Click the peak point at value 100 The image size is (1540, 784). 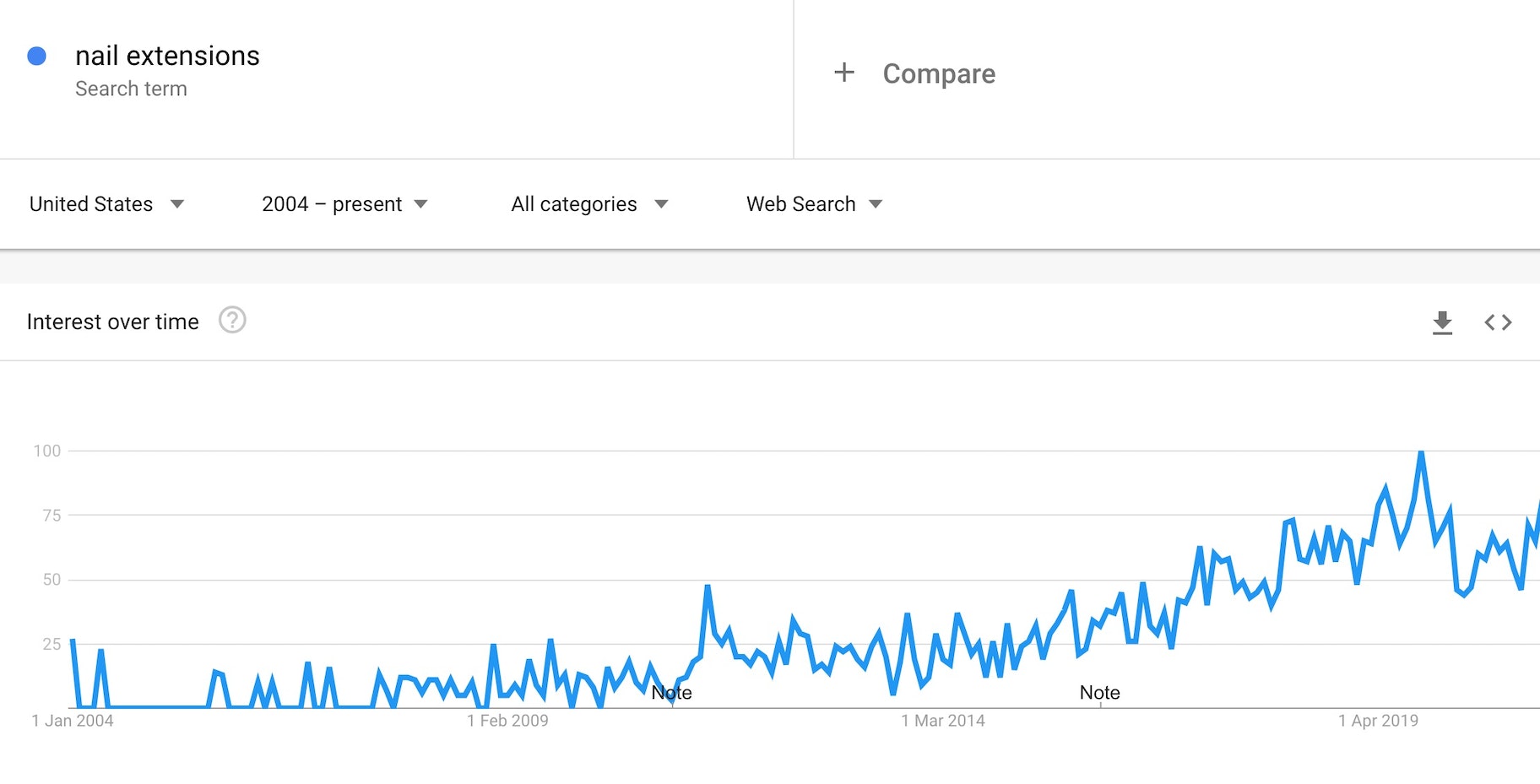[x=1421, y=452]
